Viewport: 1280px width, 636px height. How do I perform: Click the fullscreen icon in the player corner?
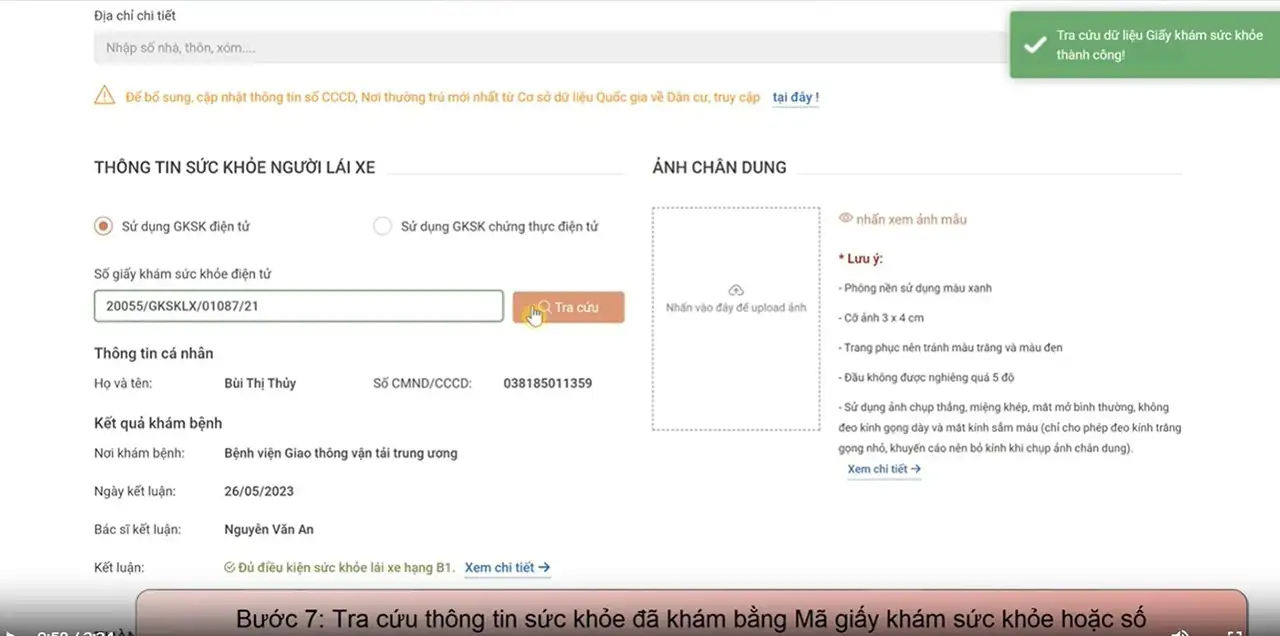coord(1233,632)
